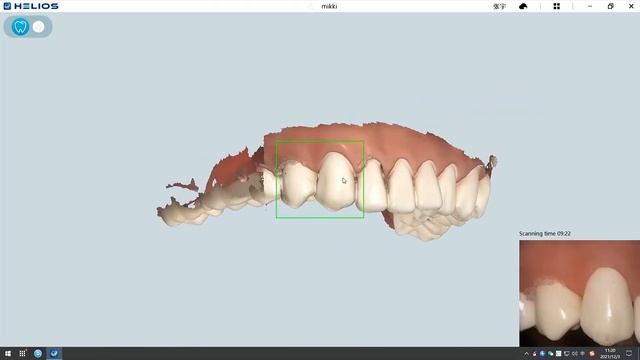The image size is (640, 360).
Task: Click the 'Scanning time 09:22' label
Action: [x=545, y=233]
